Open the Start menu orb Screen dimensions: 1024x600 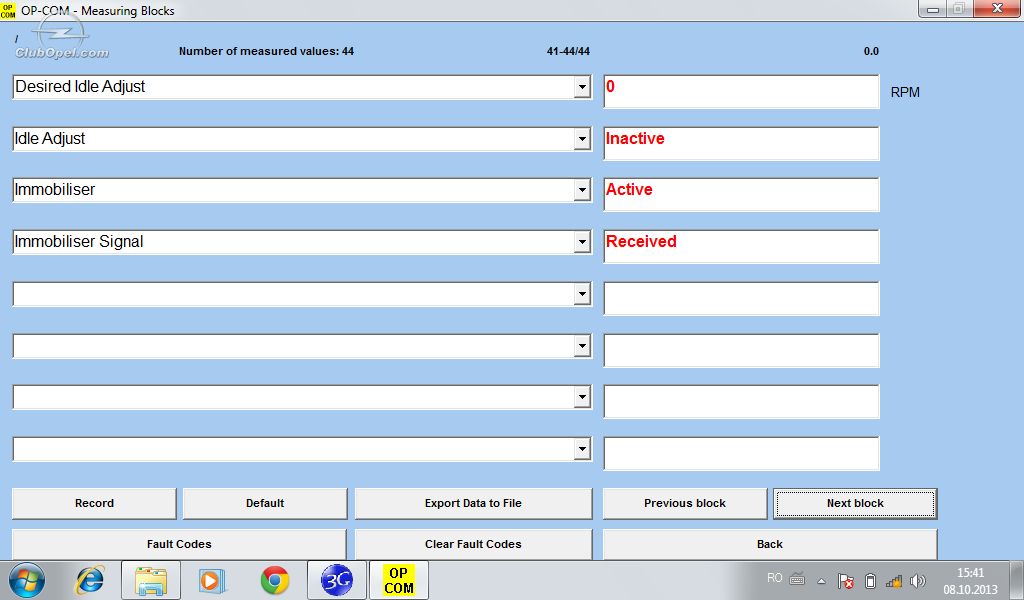click(x=27, y=580)
